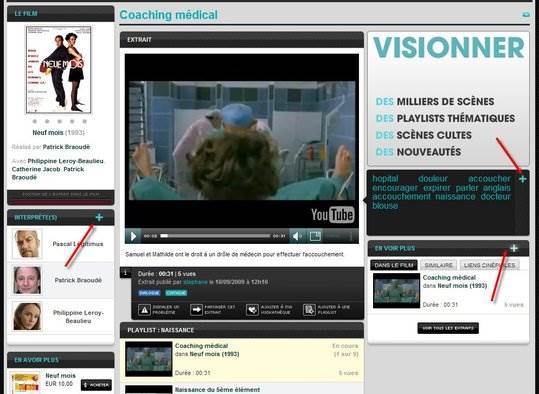Viewport: 539px width, 394px height.
Task: Click the add to a playlist icon
Action: click(x=309, y=310)
